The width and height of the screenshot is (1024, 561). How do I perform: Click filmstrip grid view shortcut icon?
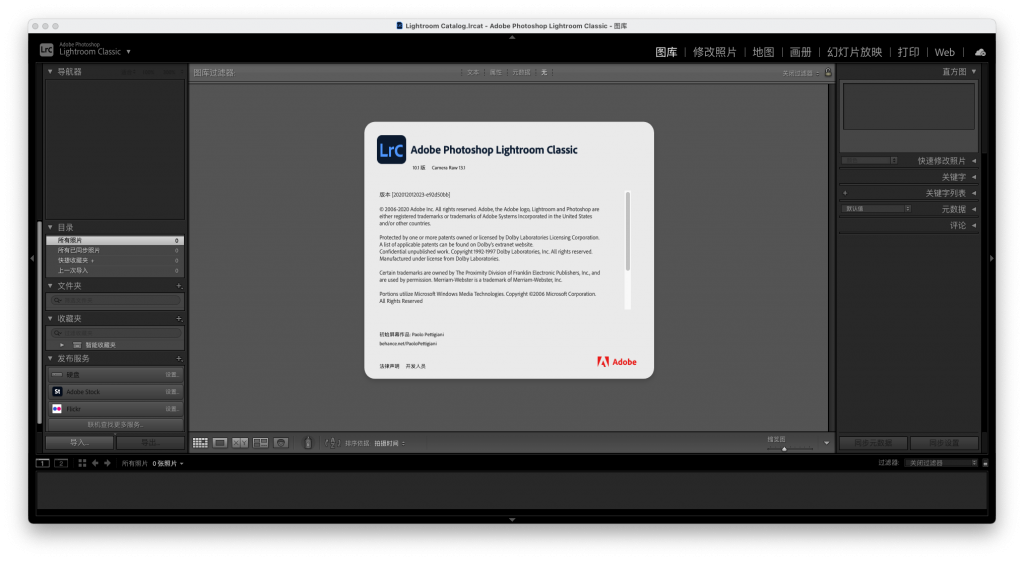(82, 463)
